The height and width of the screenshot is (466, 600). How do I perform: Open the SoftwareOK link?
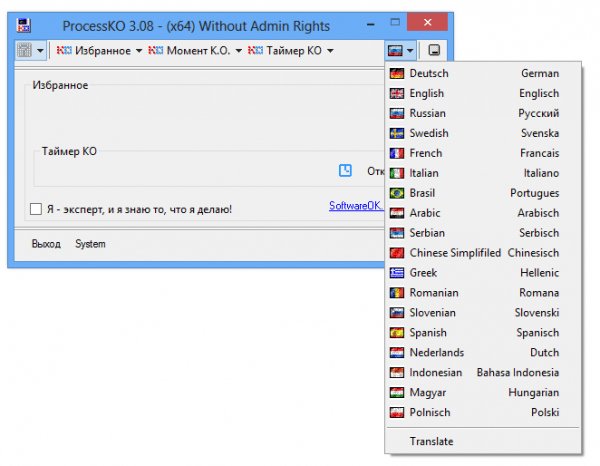pyautogui.click(x=356, y=206)
